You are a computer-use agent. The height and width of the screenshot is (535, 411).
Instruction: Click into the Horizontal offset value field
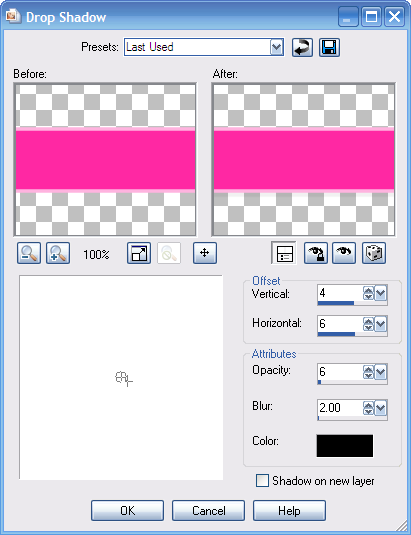pos(340,323)
